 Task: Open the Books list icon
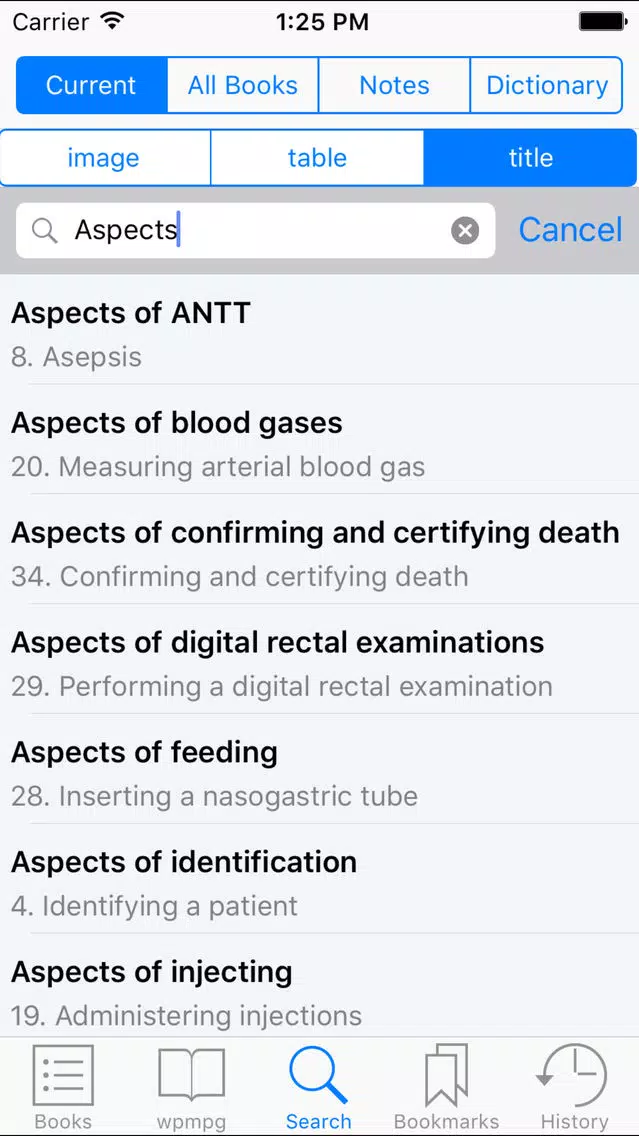click(64, 1074)
